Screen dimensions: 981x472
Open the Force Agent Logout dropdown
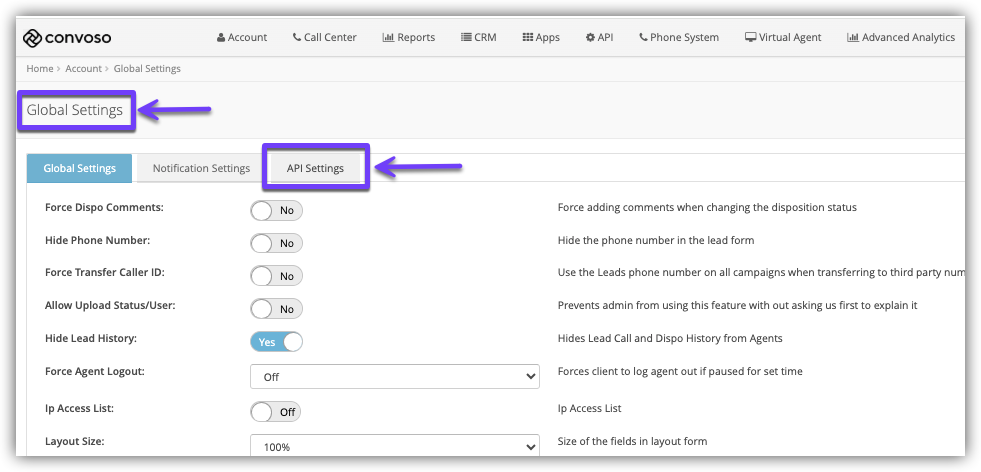tap(395, 377)
